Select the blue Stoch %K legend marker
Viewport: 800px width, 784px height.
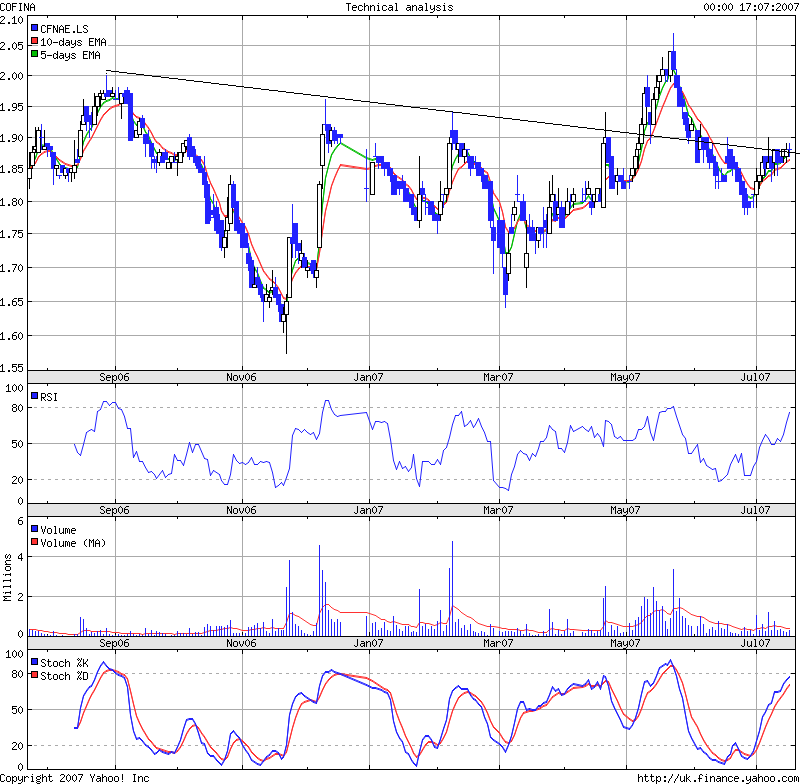35,663
